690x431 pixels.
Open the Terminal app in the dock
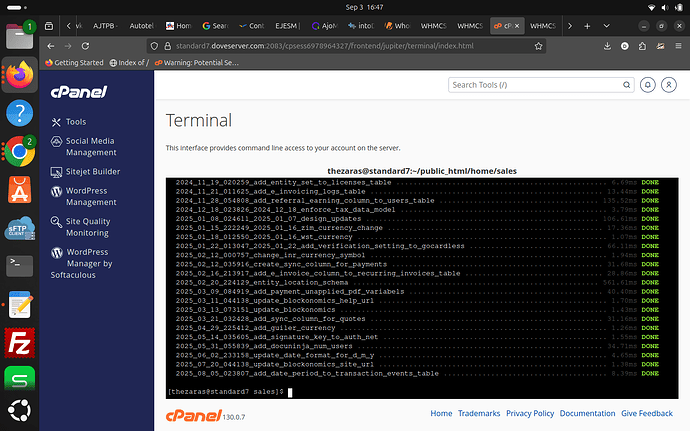[x=19, y=266]
